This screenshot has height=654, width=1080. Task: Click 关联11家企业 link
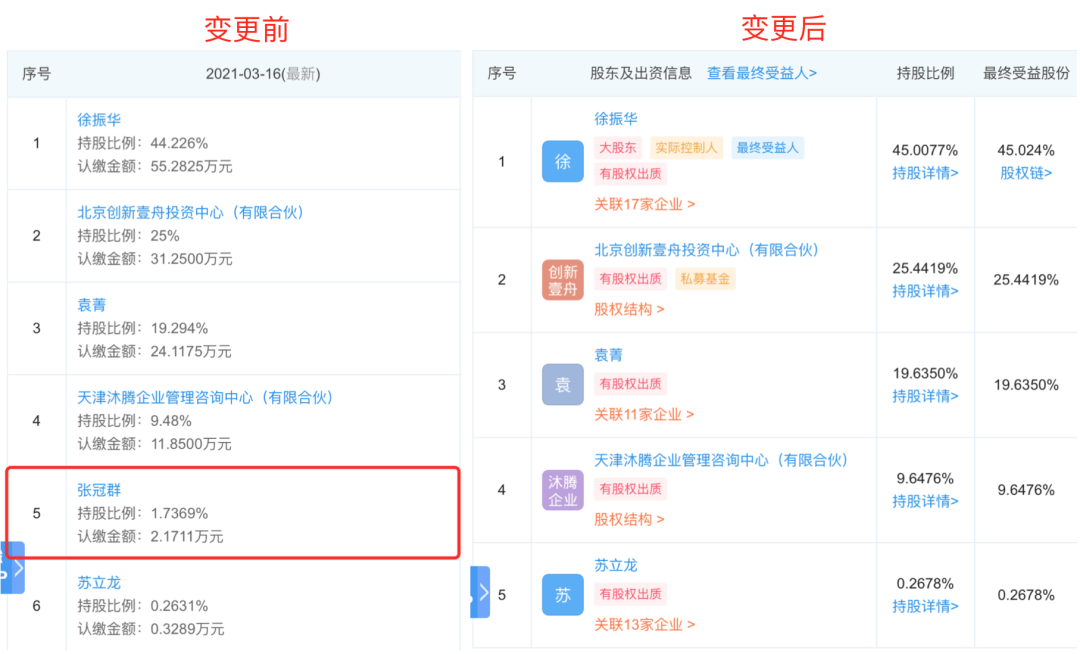tap(644, 414)
